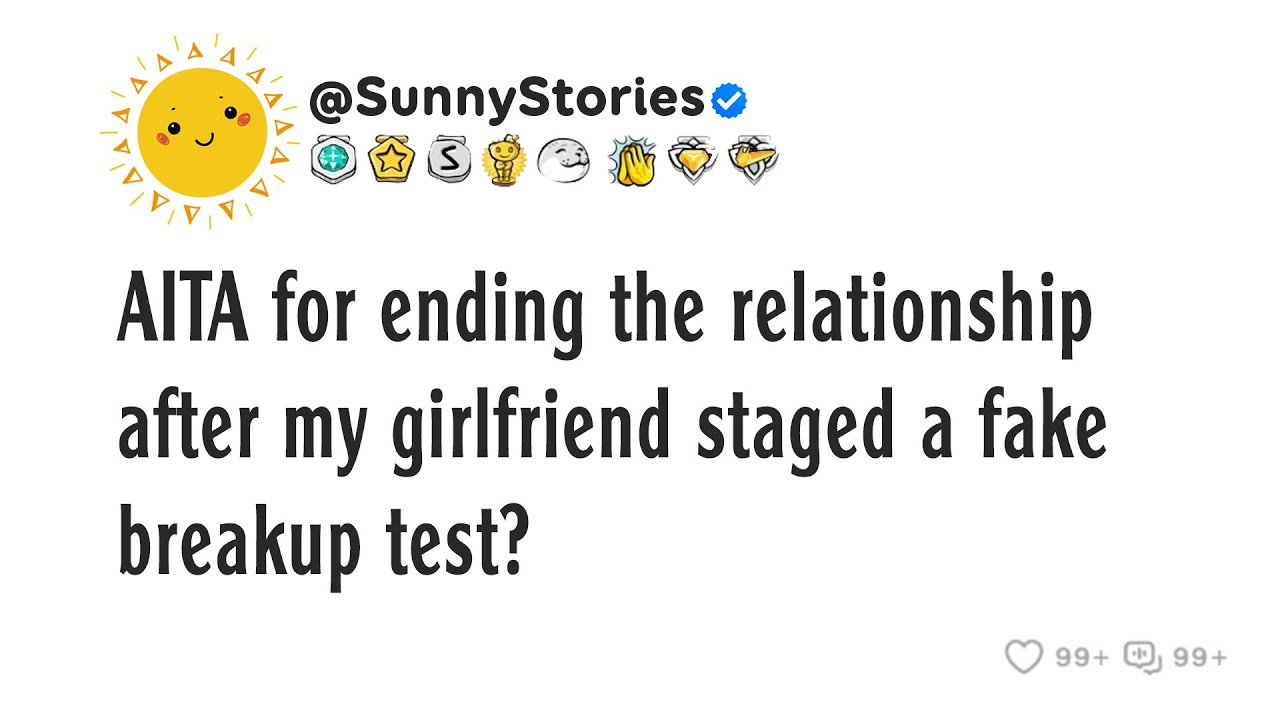Like the post with heart icon
This screenshot has height=720, width=1280.
pyautogui.click(x=1023, y=657)
